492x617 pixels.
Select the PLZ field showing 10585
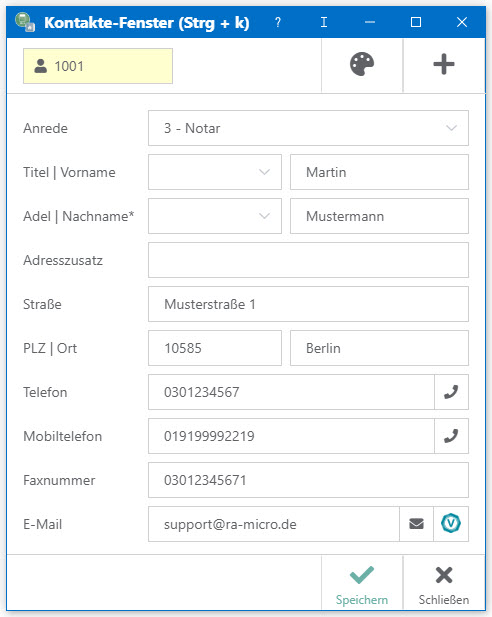(215, 348)
